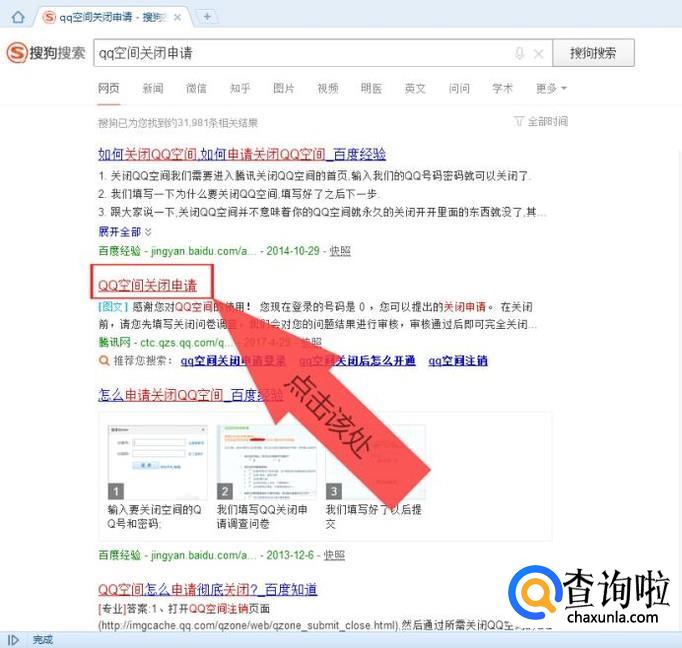Click the browser home icon
This screenshot has width=682, height=648.
(17, 17)
